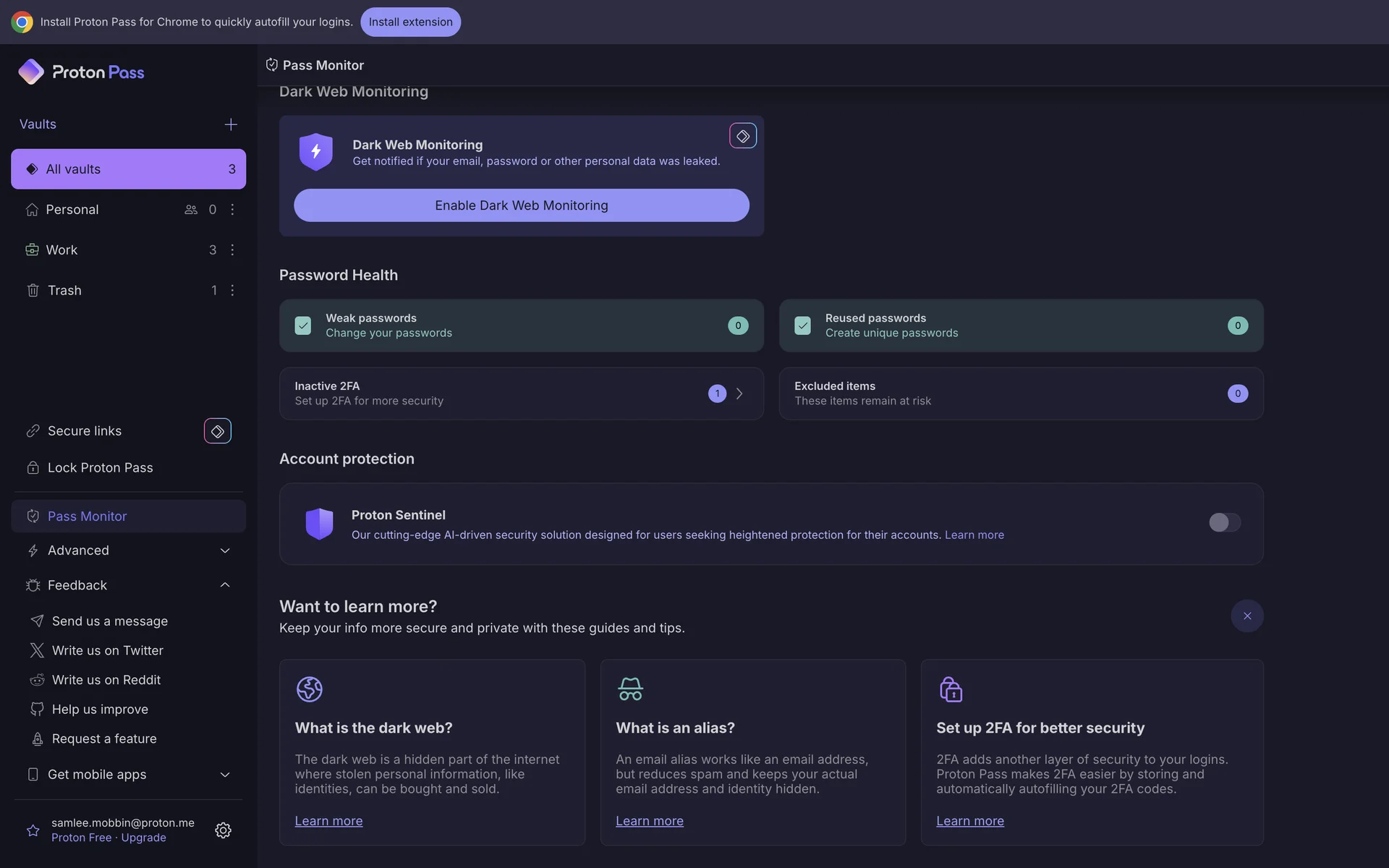Screen dimensions: 1389x868
Task: Click the premium badge on Dark Web card
Action: 742,136
